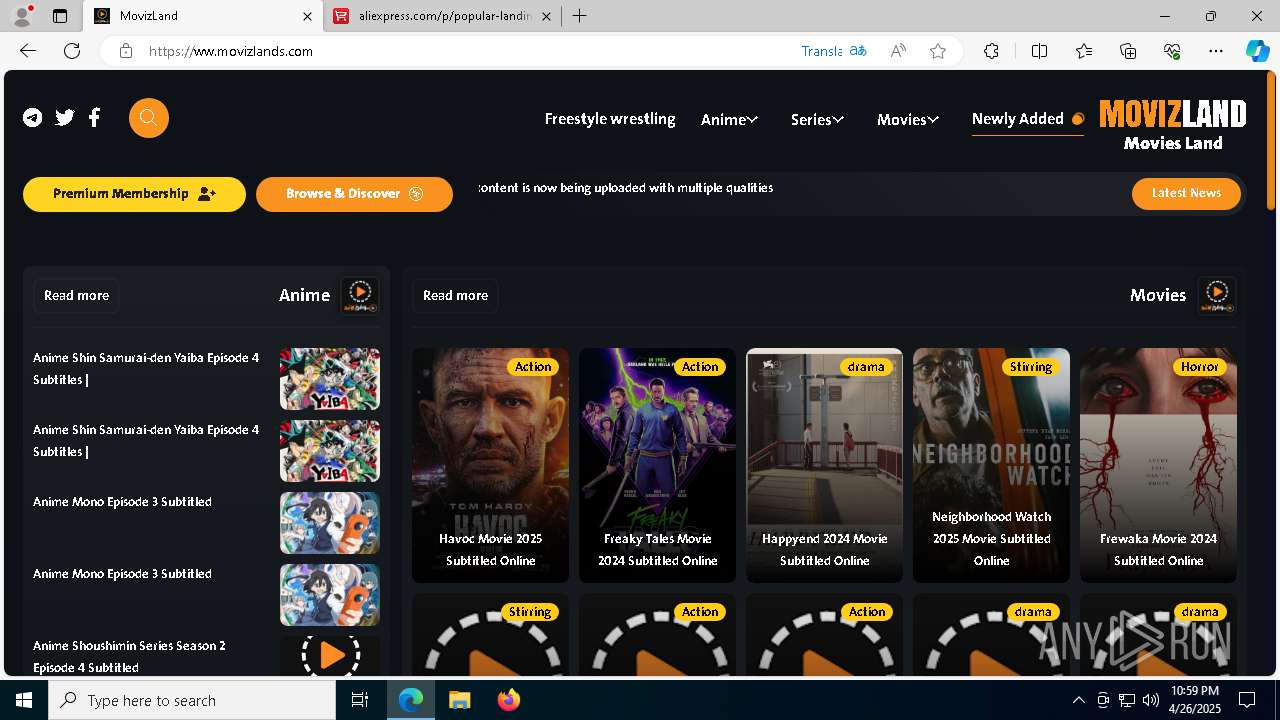Open Neighborhood Watch 2025 Movie poster
1280x720 pixels.
click(x=991, y=465)
